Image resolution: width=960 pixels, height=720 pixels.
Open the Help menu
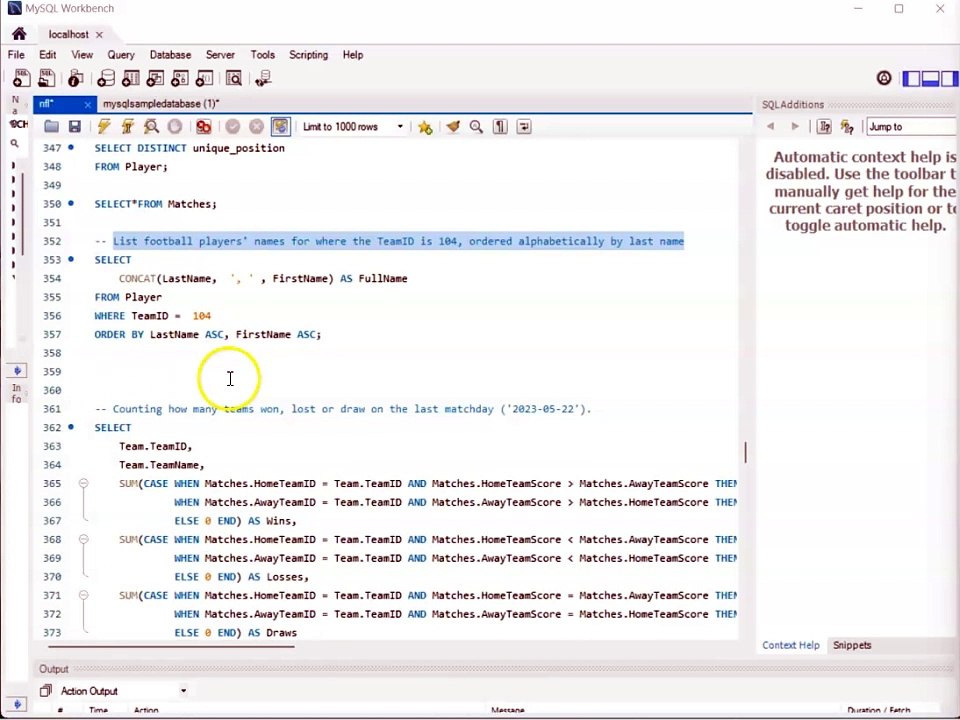pyautogui.click(x=353, y=54)
